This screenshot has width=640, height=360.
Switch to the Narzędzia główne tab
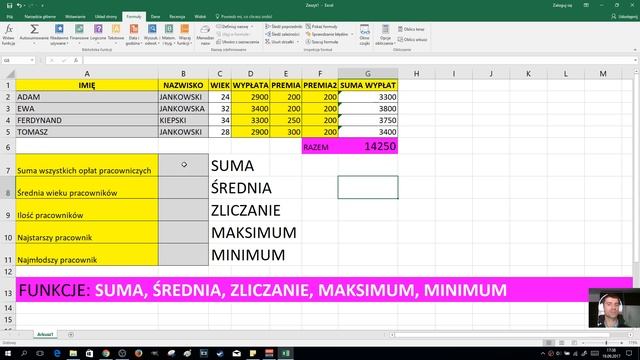40,17
